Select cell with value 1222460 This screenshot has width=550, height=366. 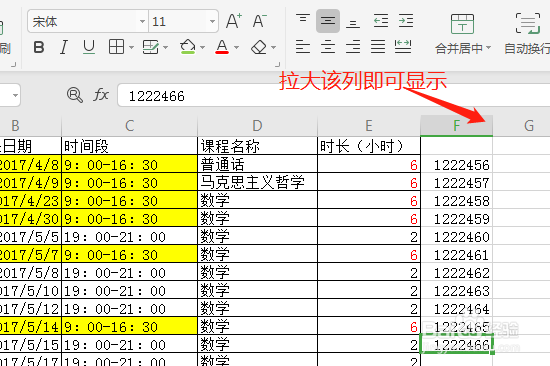[x=457, y=236]
